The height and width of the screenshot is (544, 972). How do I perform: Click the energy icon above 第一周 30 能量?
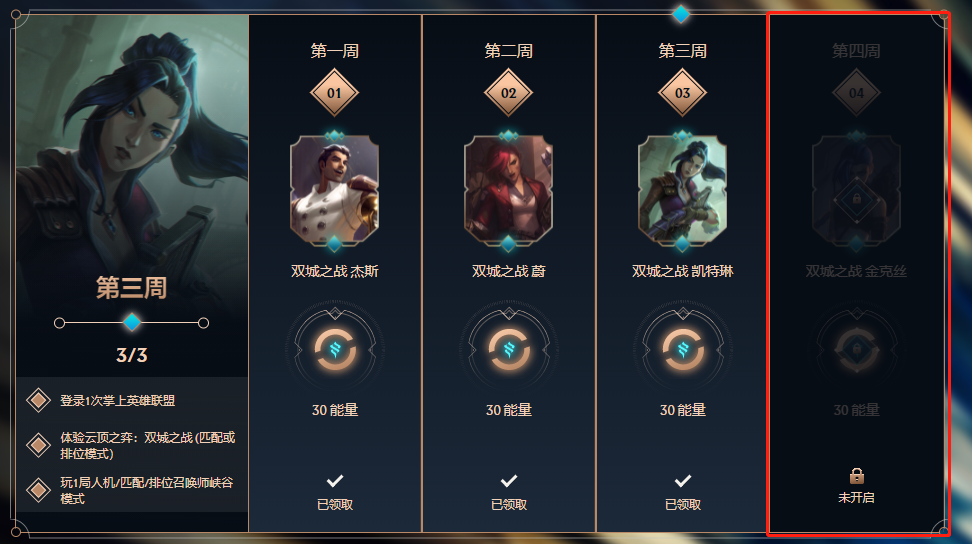335,350
